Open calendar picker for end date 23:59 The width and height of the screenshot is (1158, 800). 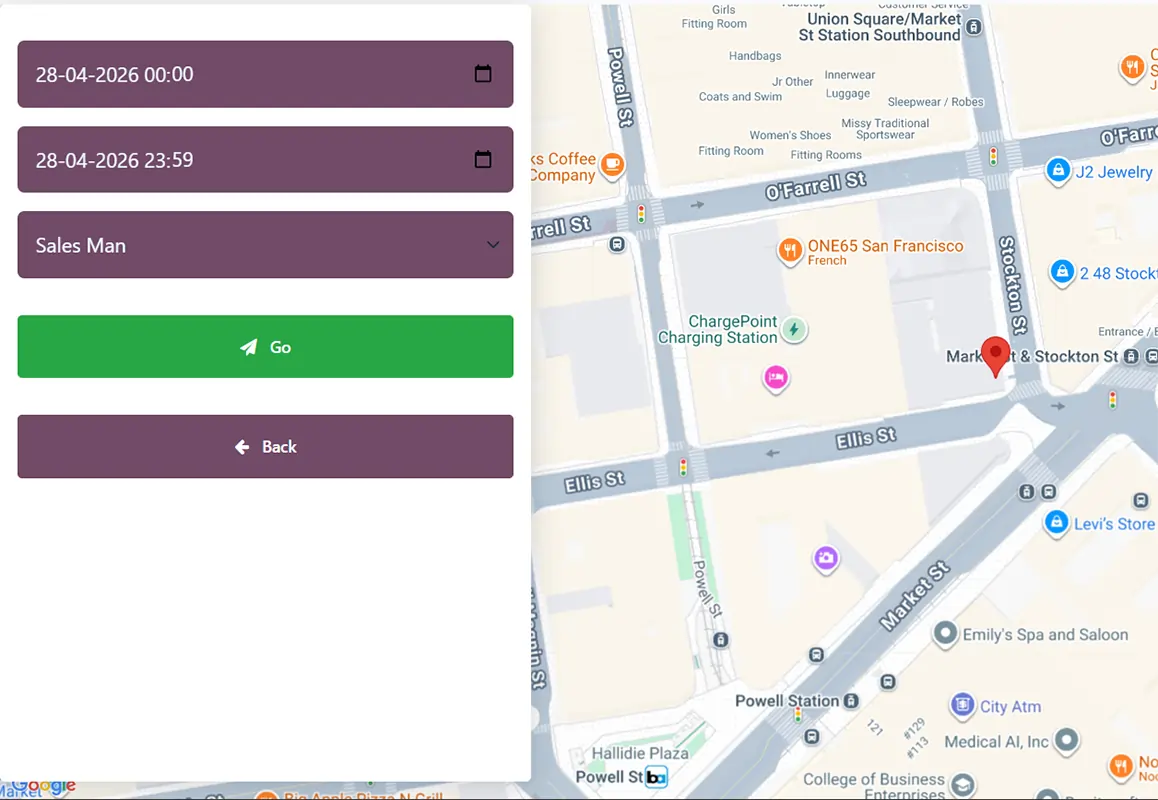click(483, 160)
